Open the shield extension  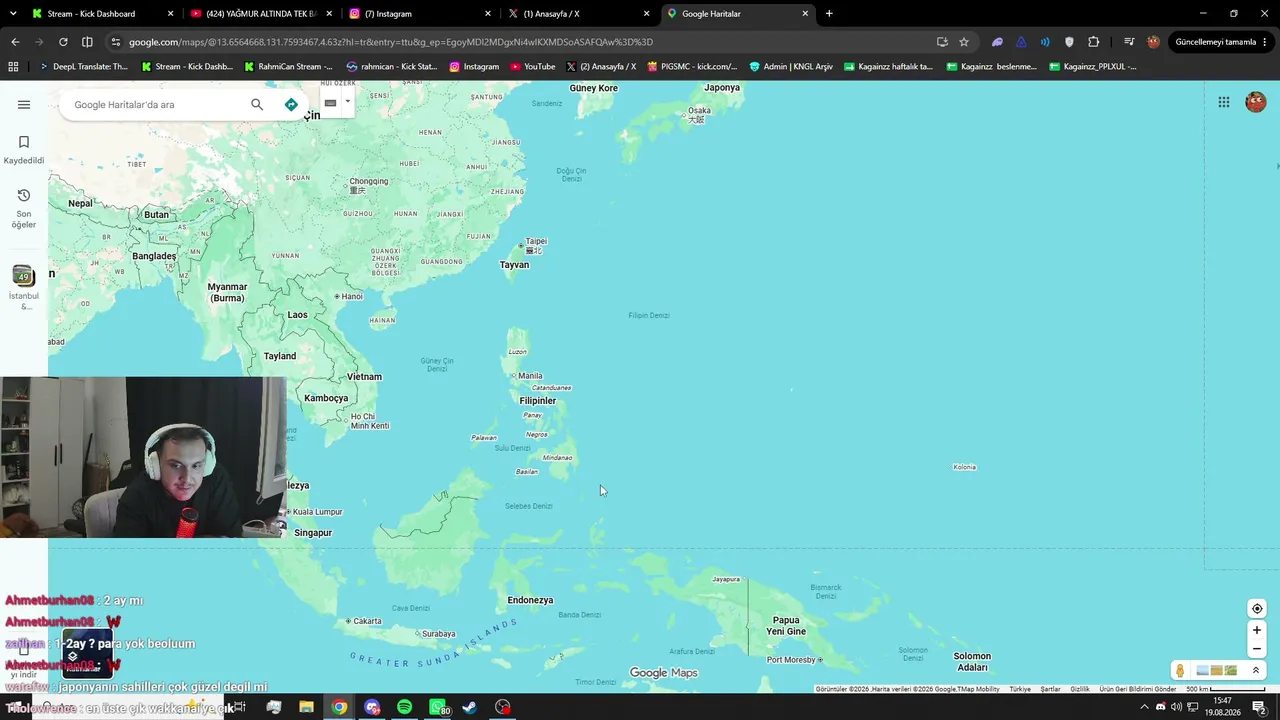(x=1069, y=42)
